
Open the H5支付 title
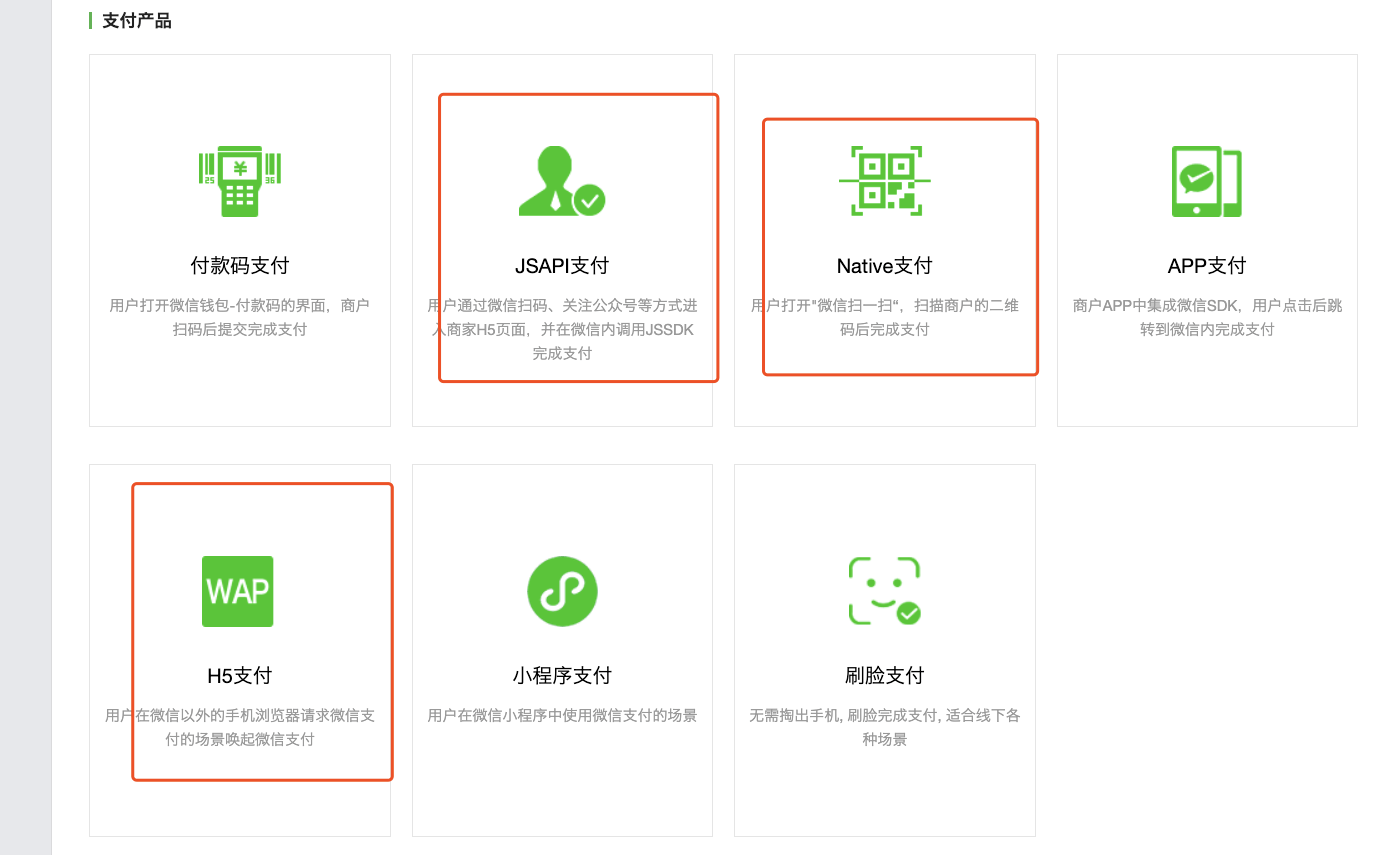pos(240,676)
